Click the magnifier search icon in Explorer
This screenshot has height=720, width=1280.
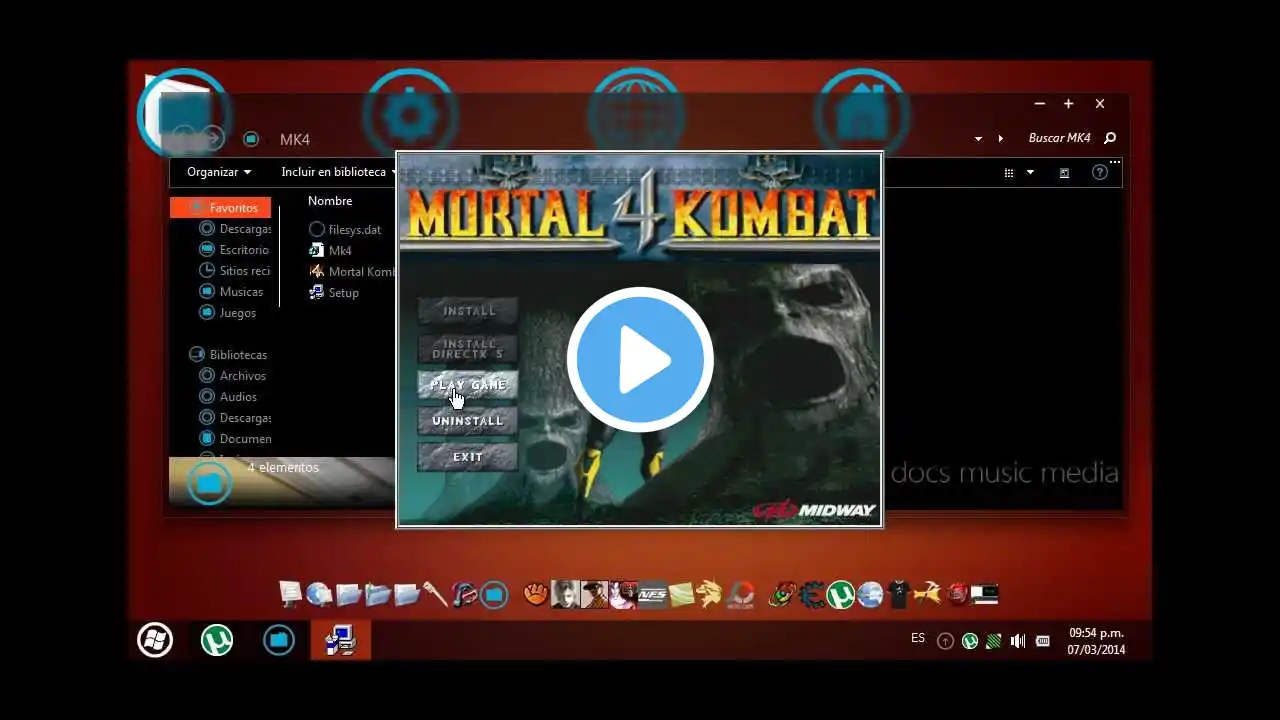pos(1109,138)
